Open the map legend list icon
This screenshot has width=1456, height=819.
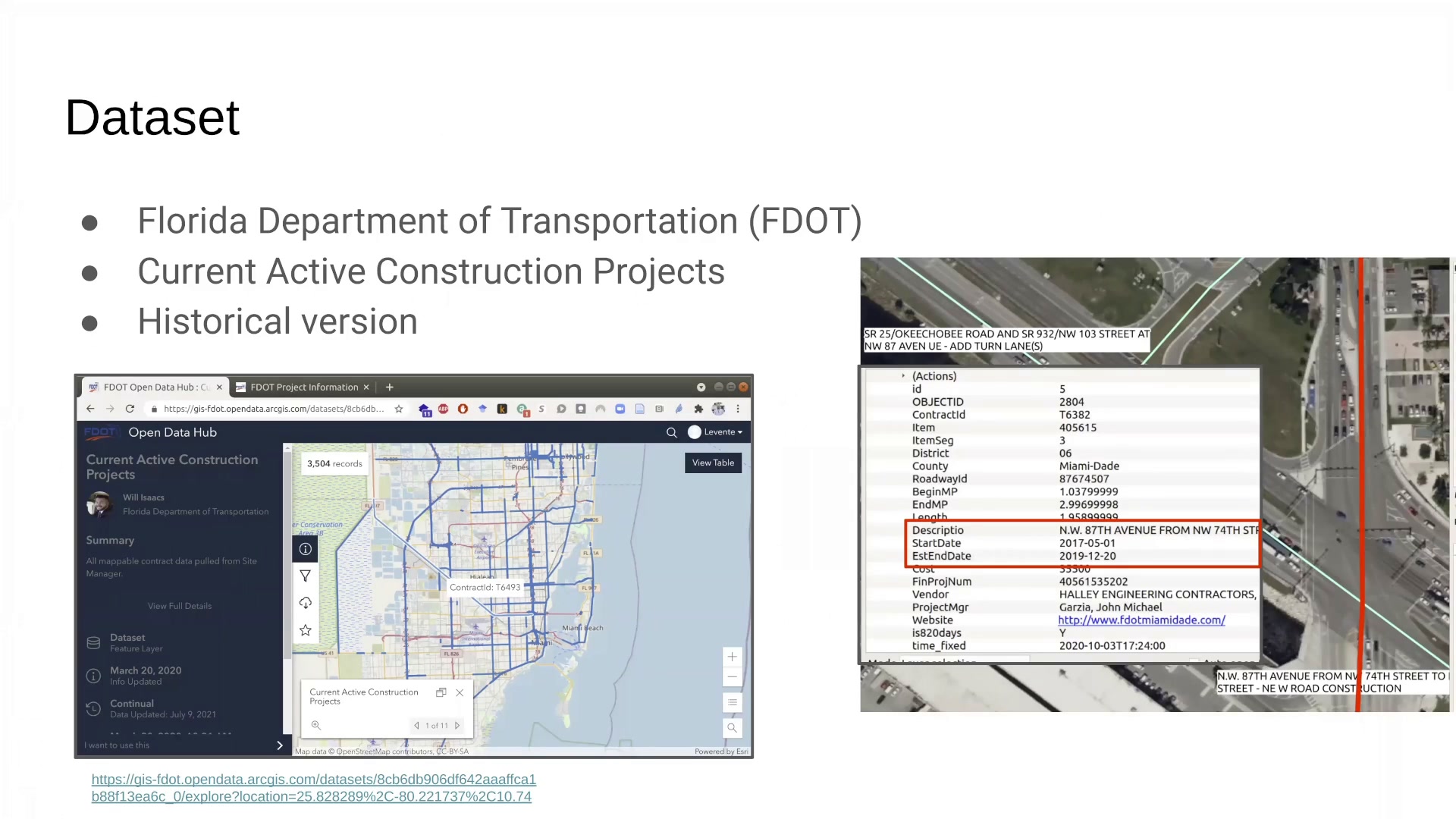[732, 702]
